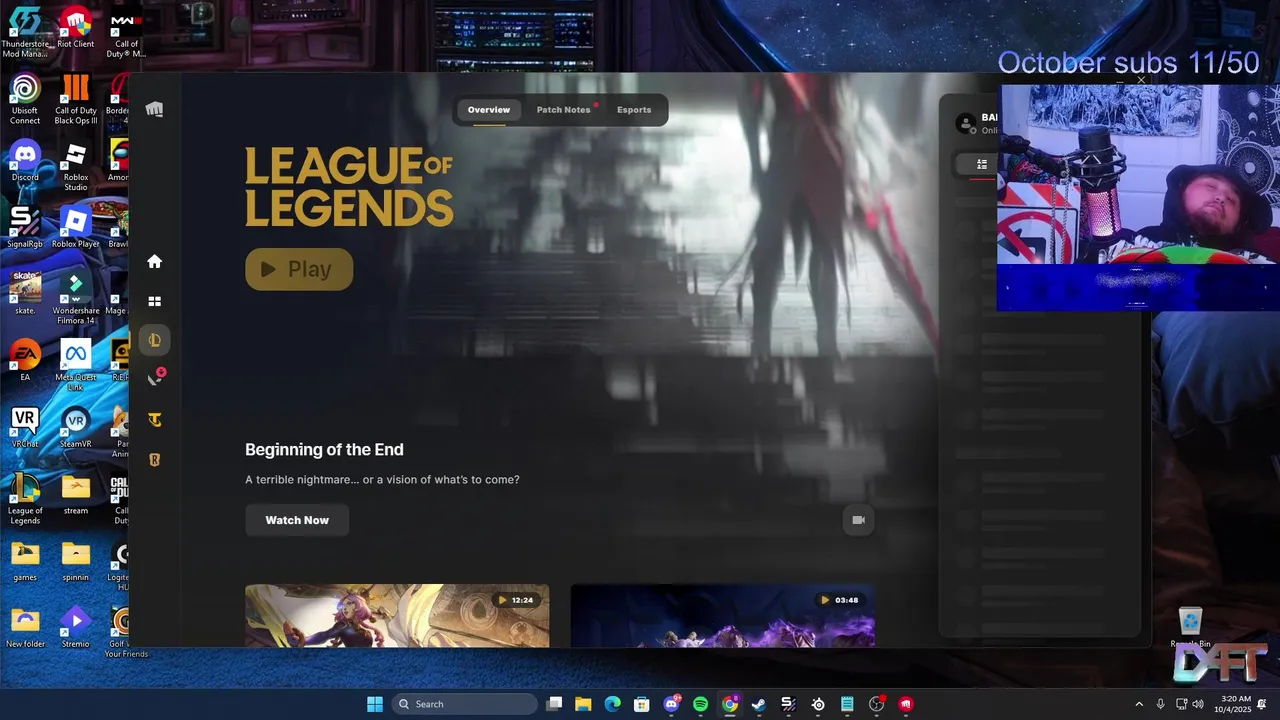This screenshot has width=1280, height=720.
Task: Open Microsoft Store from taskbar
Action: [x=641, y=704]
